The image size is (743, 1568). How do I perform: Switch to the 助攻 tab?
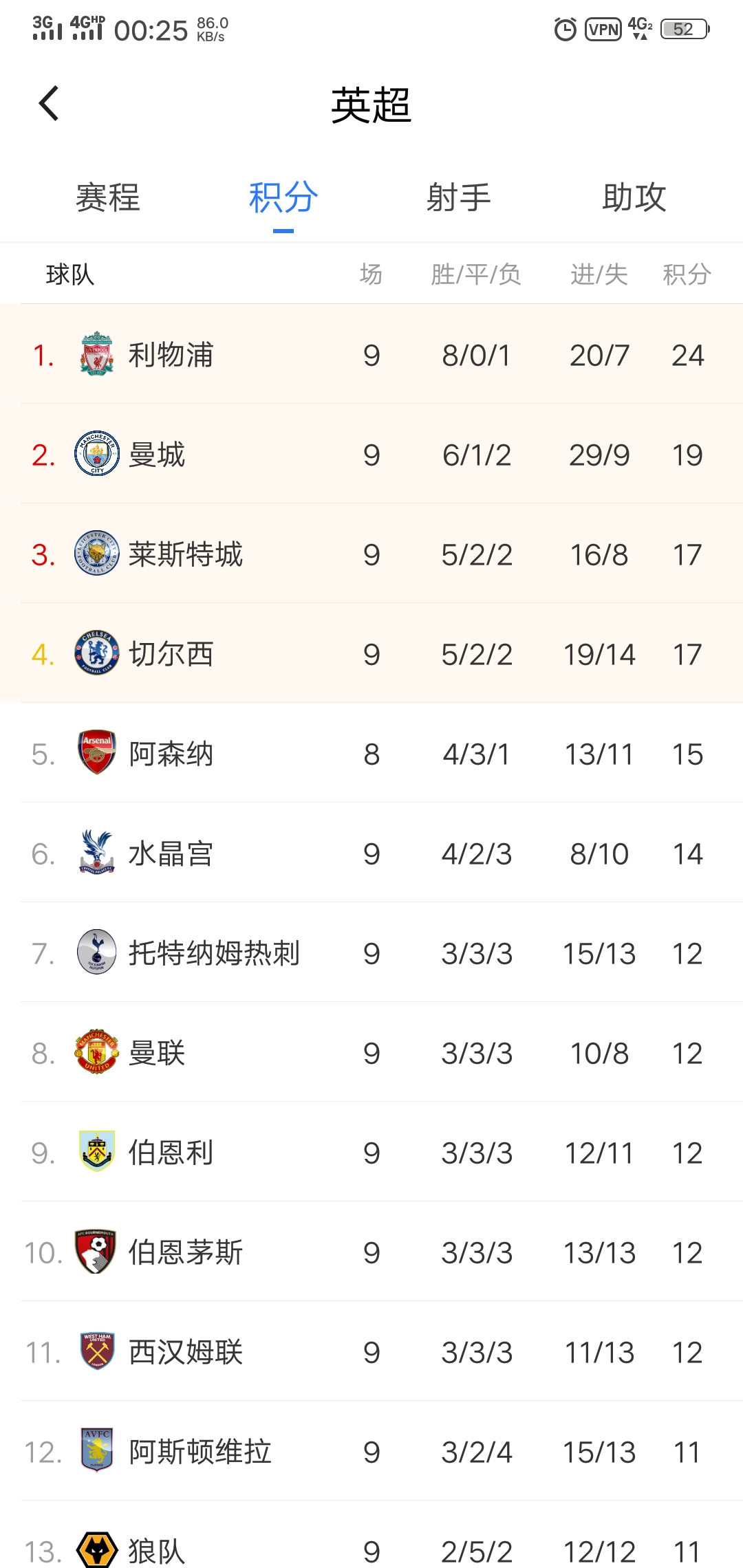point(634,198)
